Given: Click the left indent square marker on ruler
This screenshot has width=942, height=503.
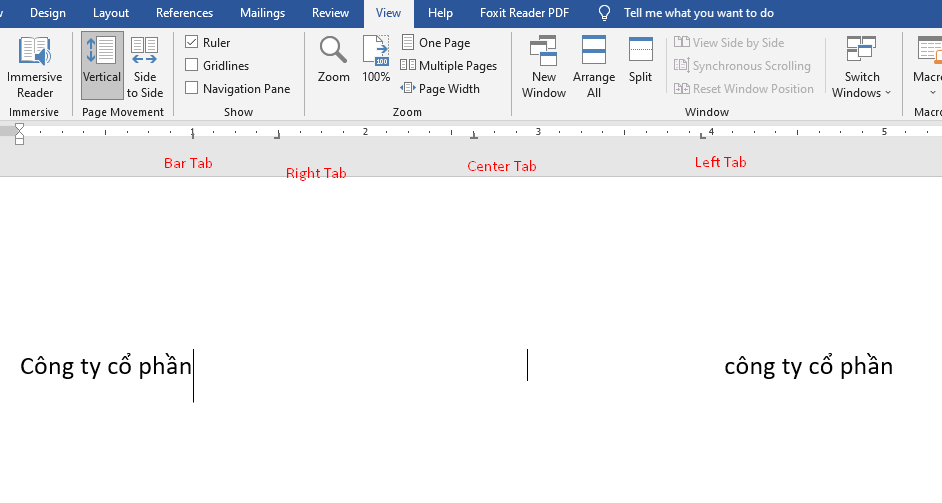Looking at the screenshot, I should click(19, 141).
